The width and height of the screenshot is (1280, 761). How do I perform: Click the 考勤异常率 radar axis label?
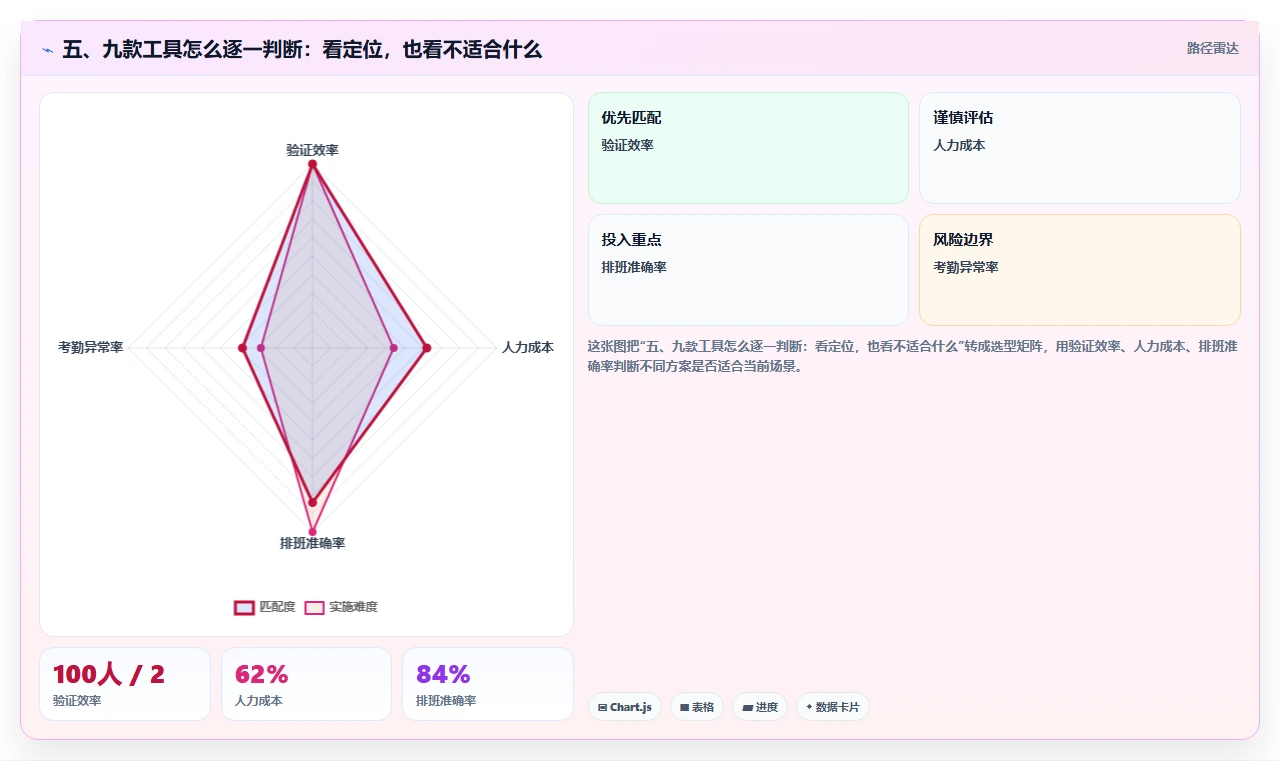click(90, 348)
